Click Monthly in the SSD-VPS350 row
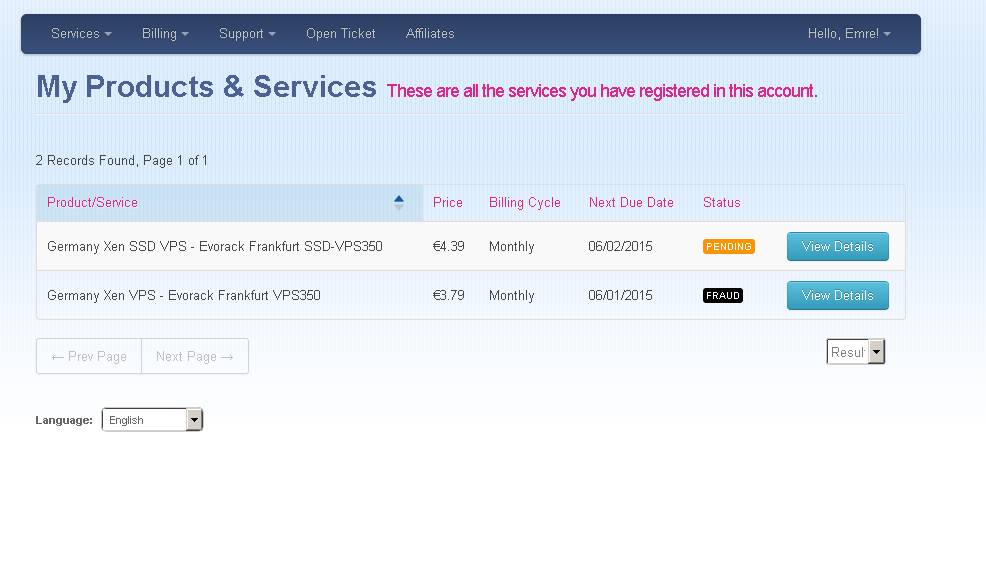 [511, 246]
